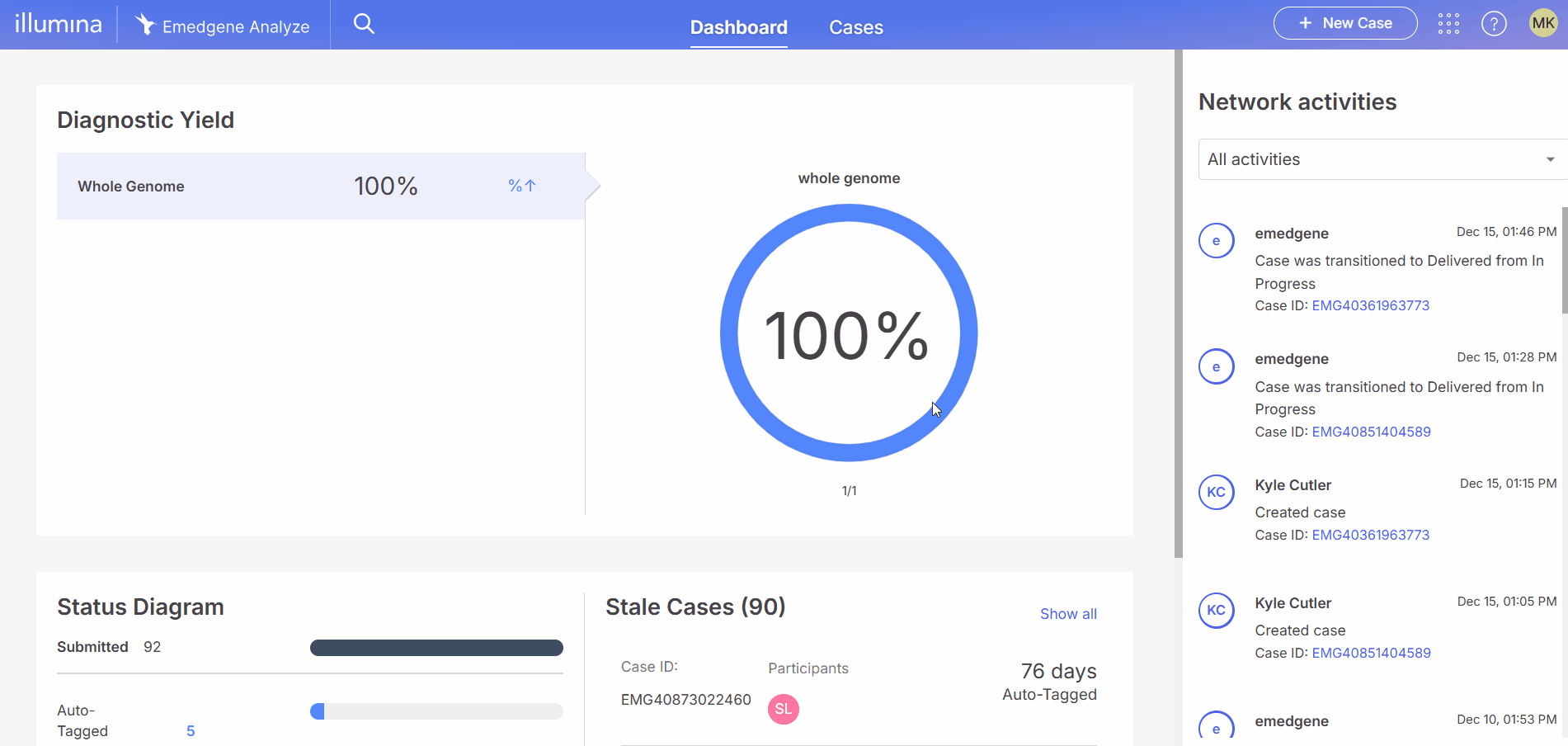
Task: Click the whole genome 100% donut chart
Action: click(849, 333)
